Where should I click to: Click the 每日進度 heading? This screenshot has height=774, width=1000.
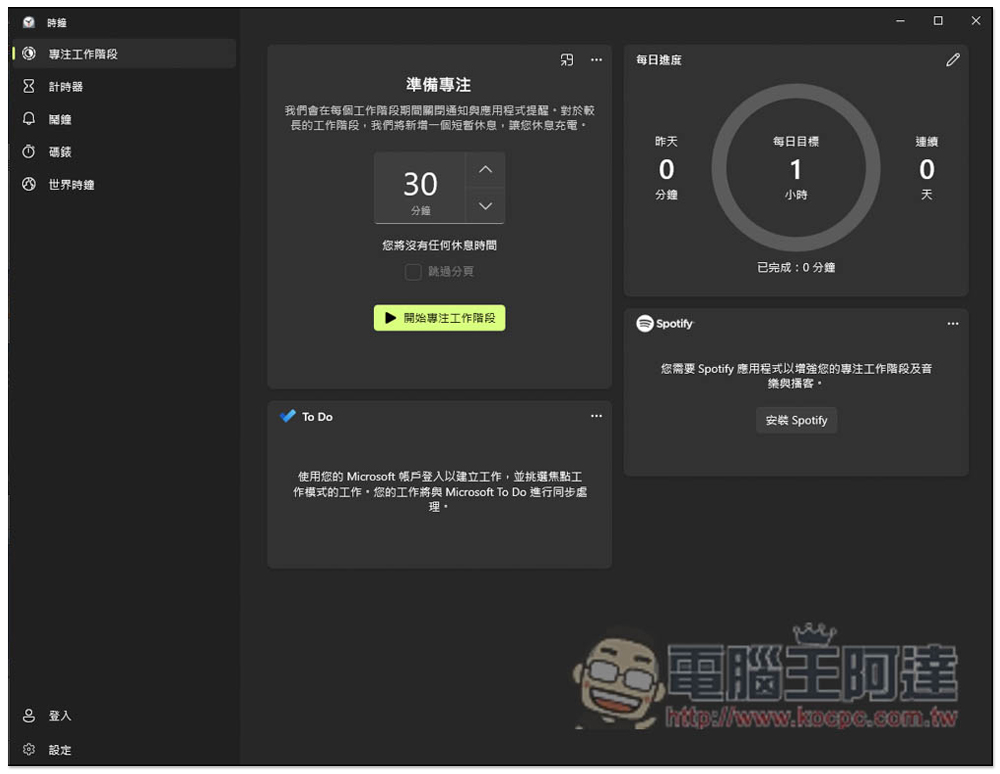(x=659, y=60)
